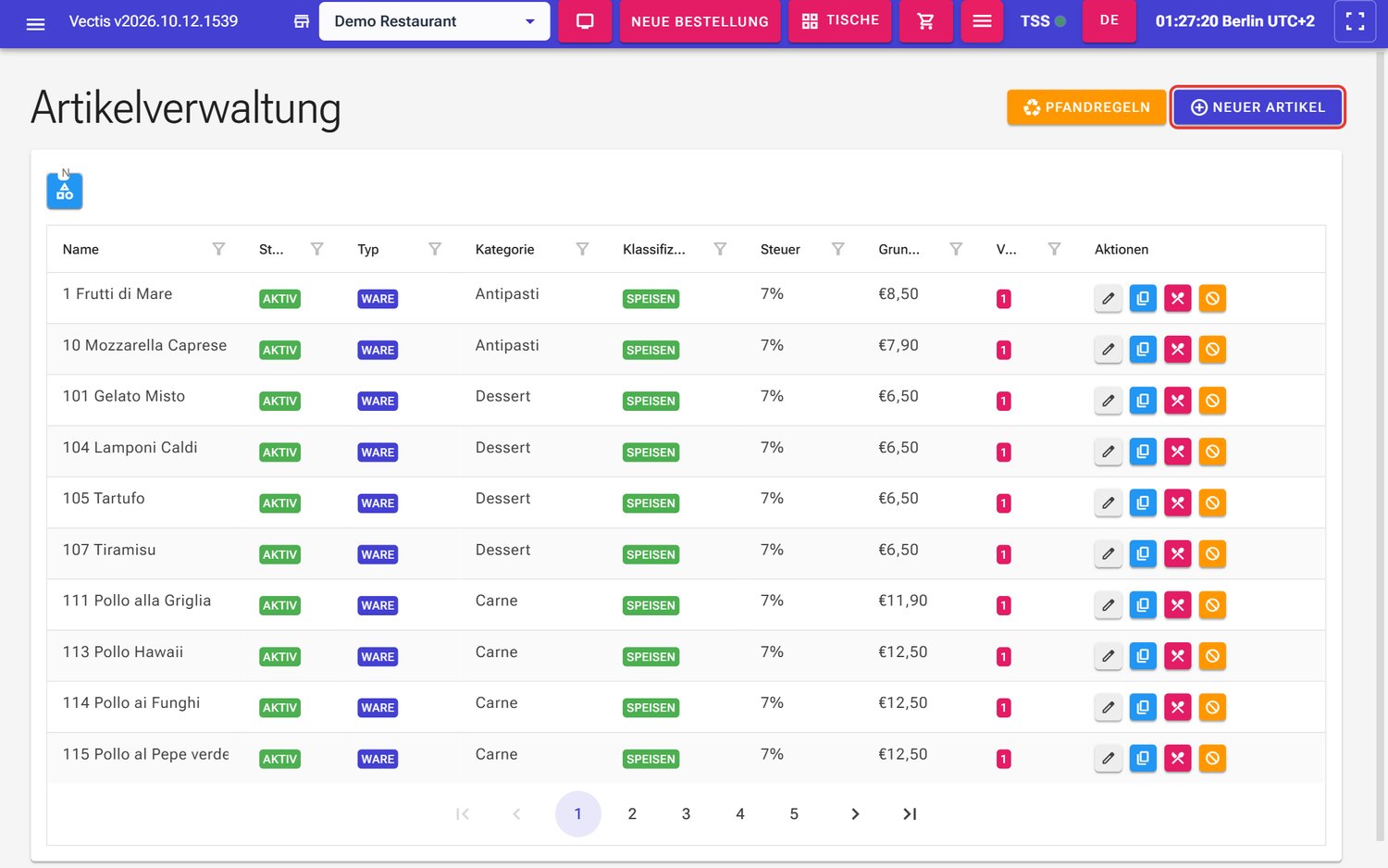
Task: Open the Name column filter
Action: click(218, 249)
